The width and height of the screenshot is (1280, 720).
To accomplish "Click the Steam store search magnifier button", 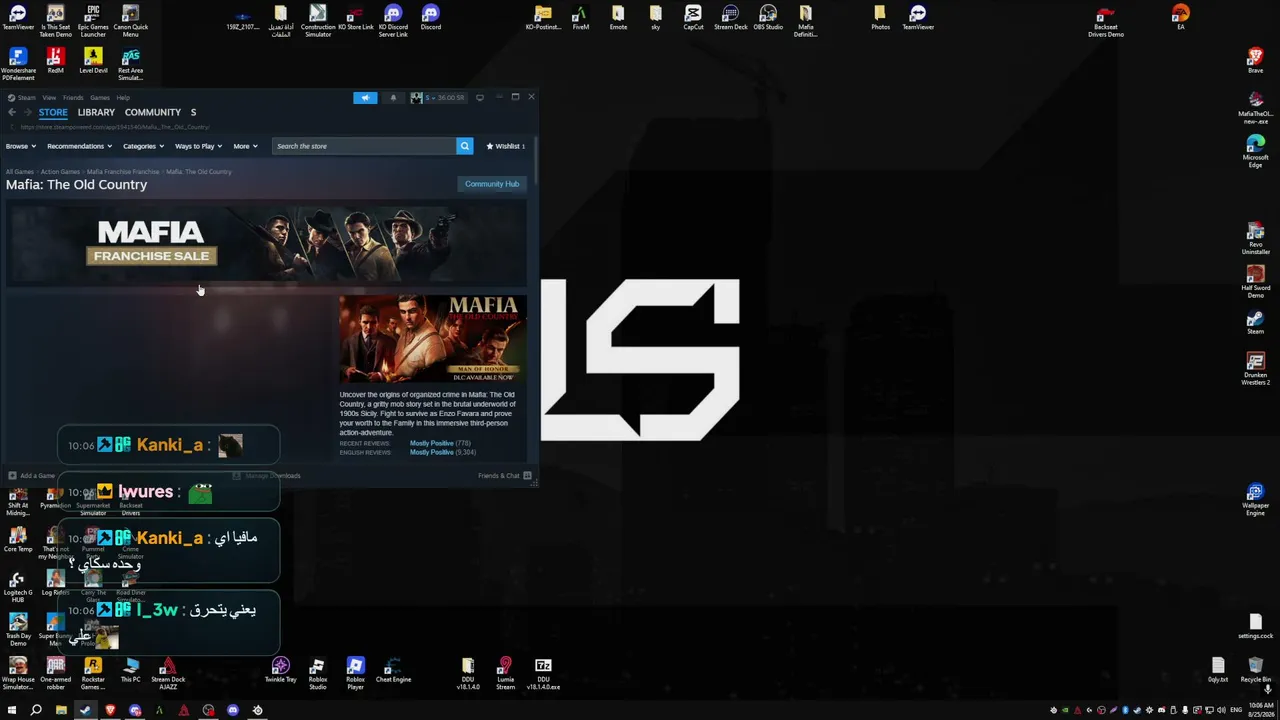I will click(464, 146).
